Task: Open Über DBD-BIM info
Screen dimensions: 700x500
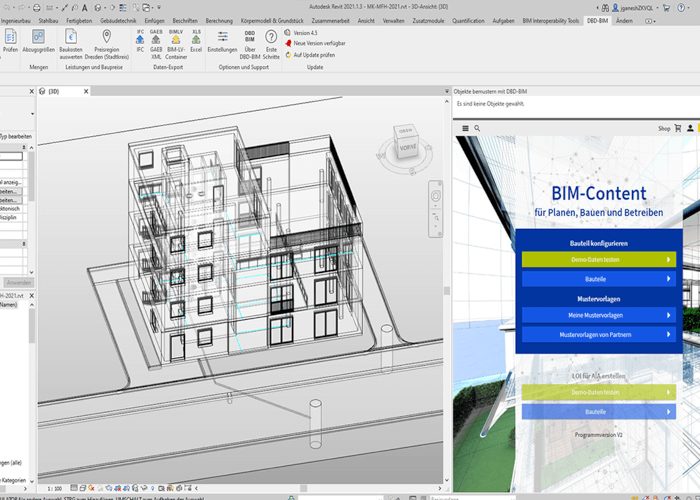Action: click(x=250, y=44)
